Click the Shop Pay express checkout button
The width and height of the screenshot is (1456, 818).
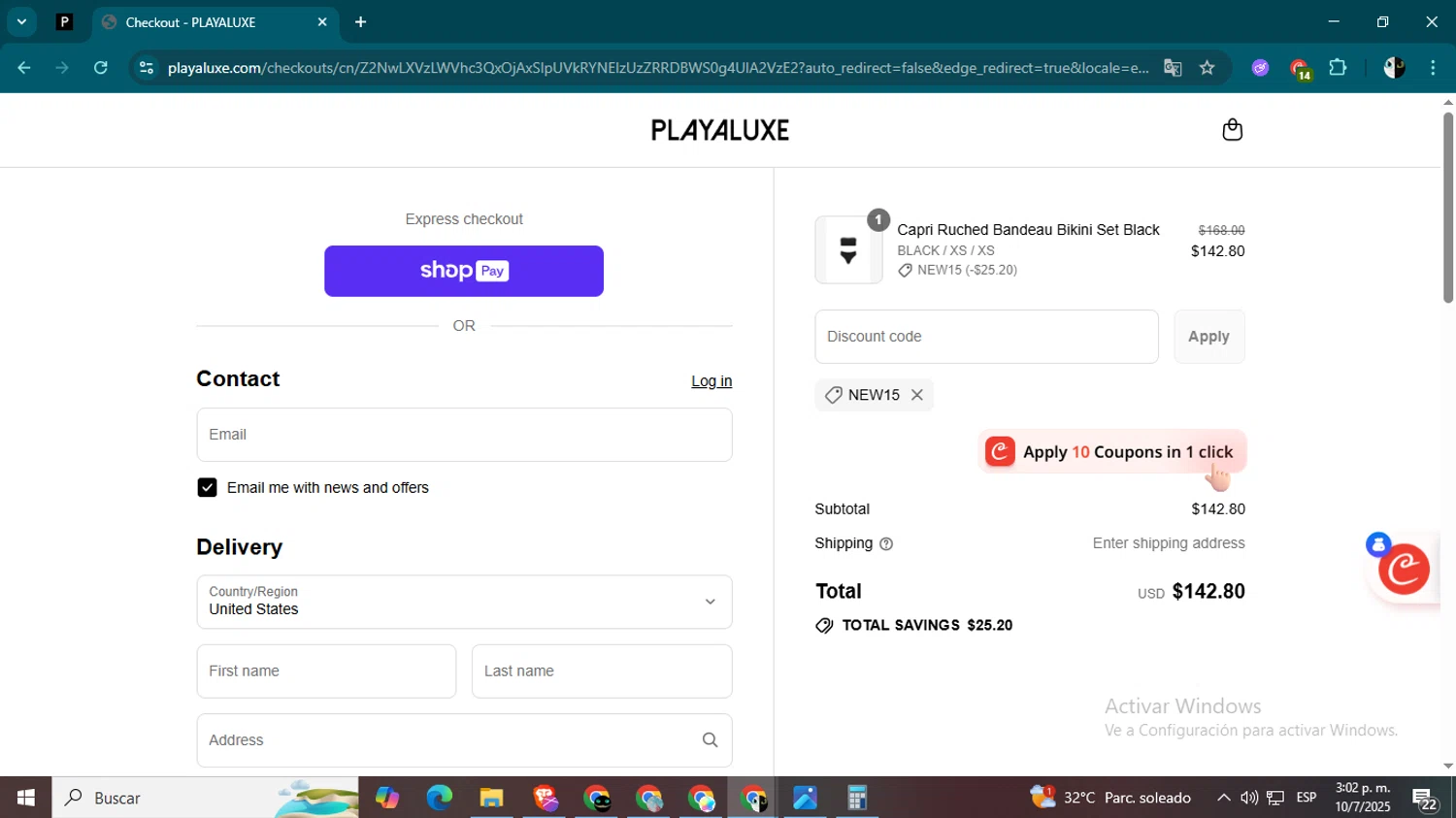464,271
